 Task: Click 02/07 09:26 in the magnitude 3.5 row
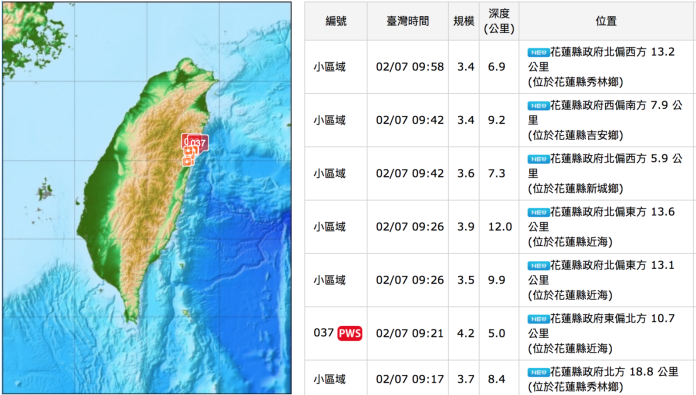(x=410, y=280)
